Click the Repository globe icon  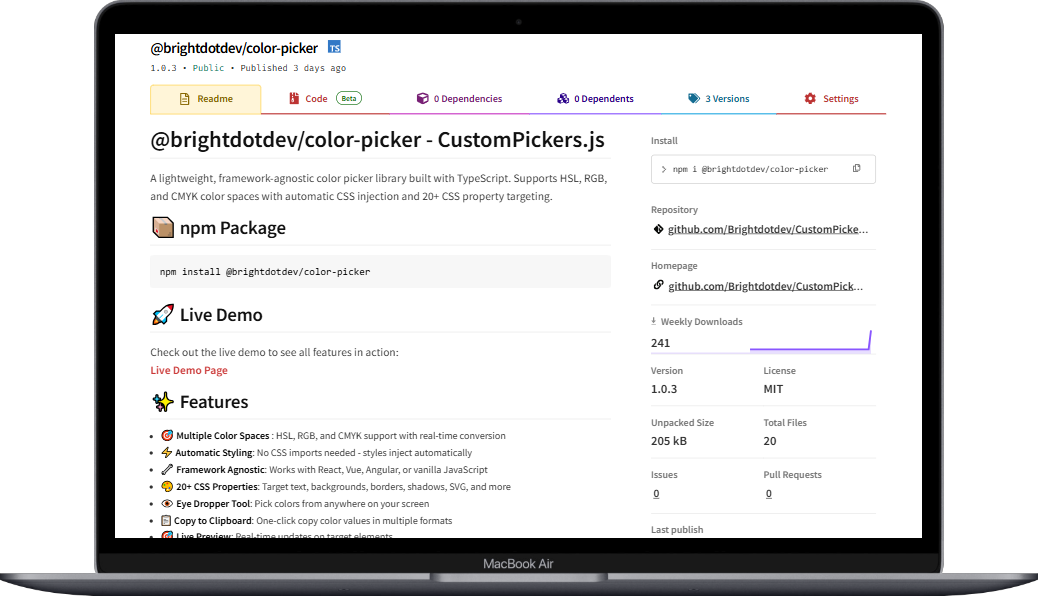(658, 228)
